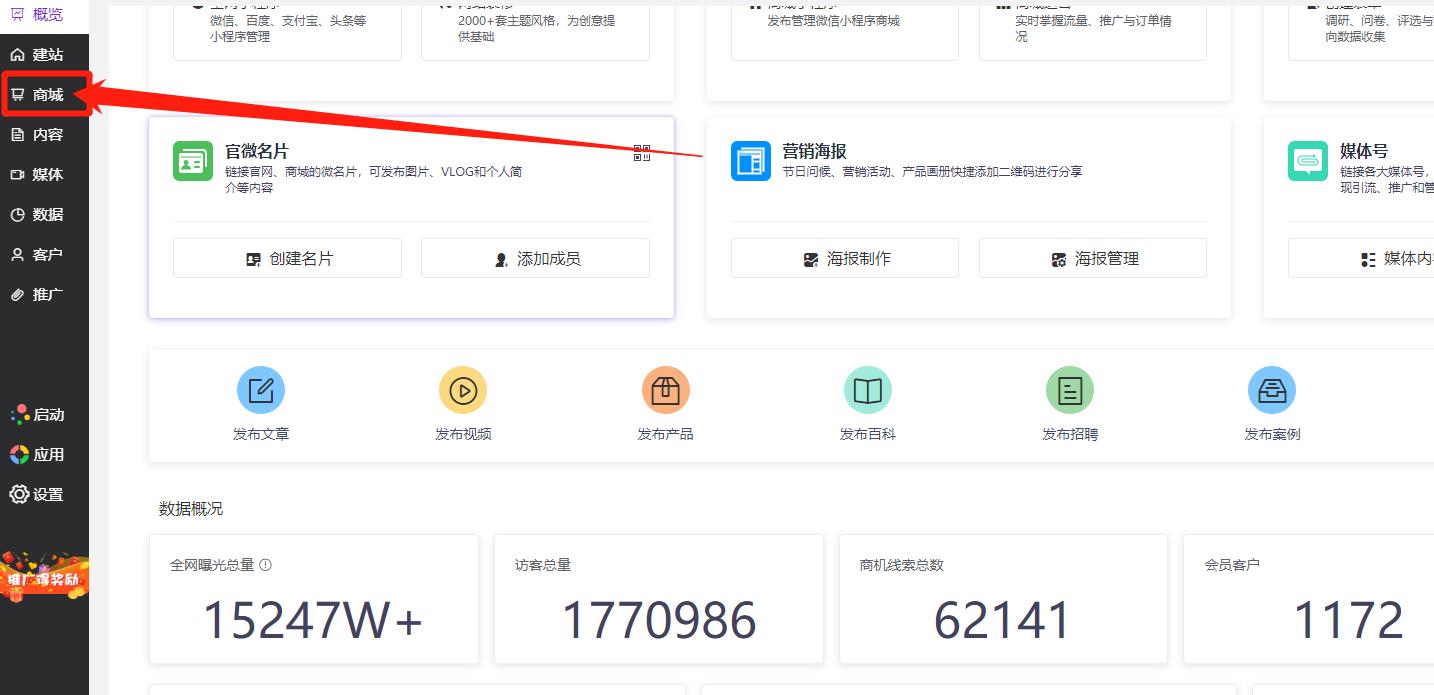Click the 62141 business leads number
Viewport: 1434px width, 695px height.
pyautogui.click(x=1002, y=620)
